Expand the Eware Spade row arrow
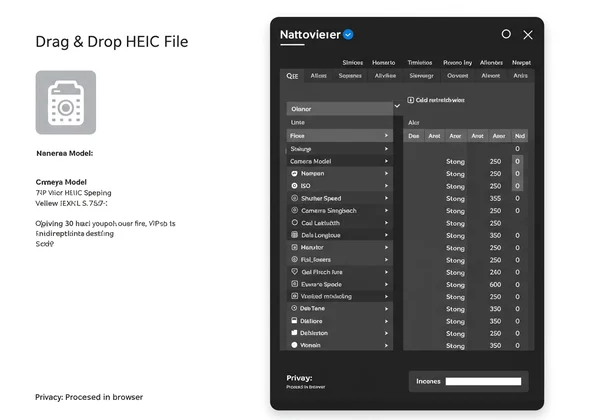The height and width of the screenshot is (420, 600). click(386, 285)
